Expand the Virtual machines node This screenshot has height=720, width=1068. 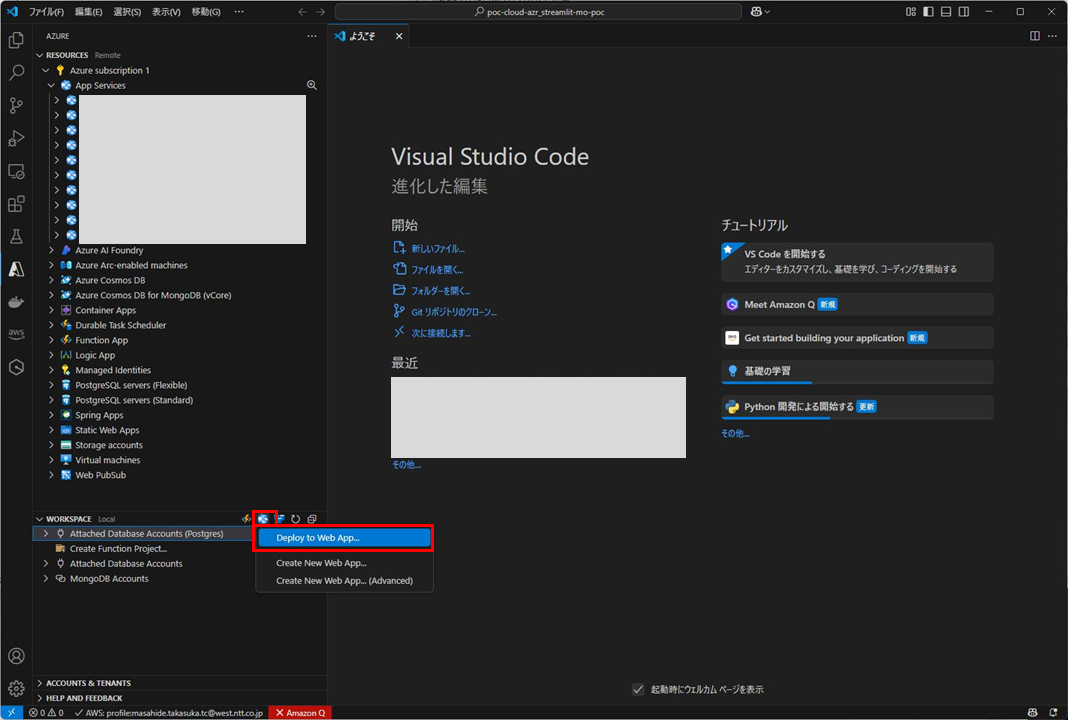tap(51, 460)
